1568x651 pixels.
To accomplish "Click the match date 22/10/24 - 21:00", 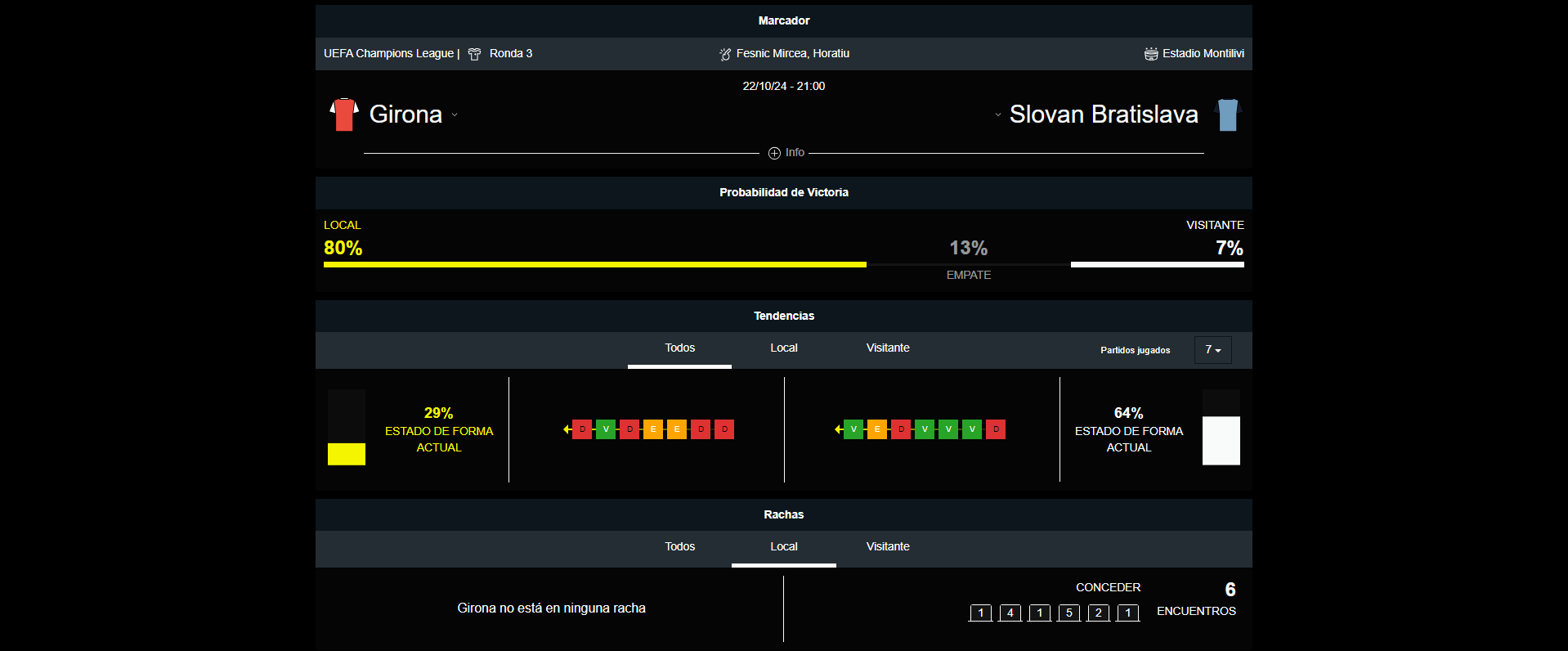I will tap(784, 87).
